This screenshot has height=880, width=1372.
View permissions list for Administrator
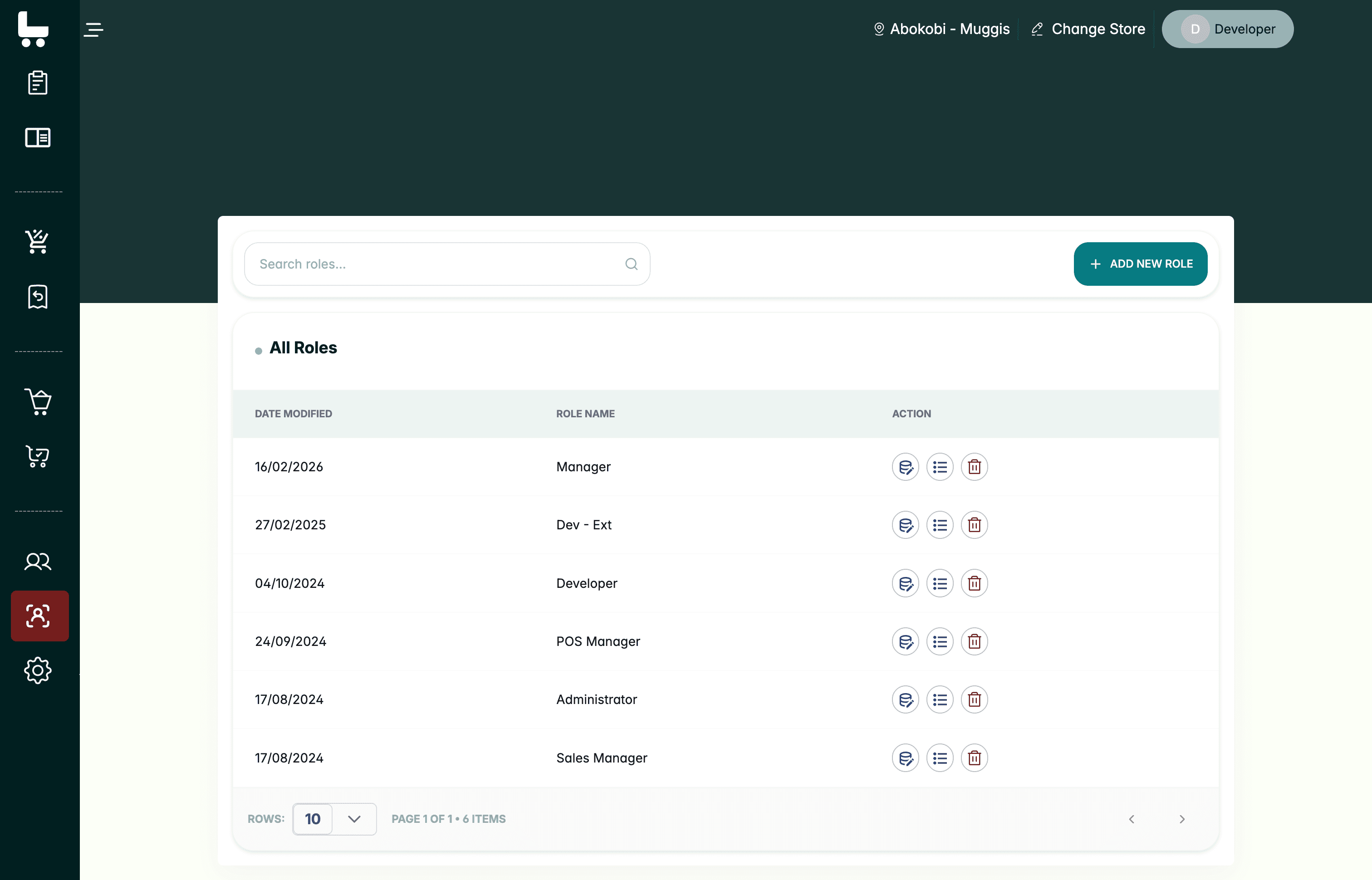[x=940, y=699]
